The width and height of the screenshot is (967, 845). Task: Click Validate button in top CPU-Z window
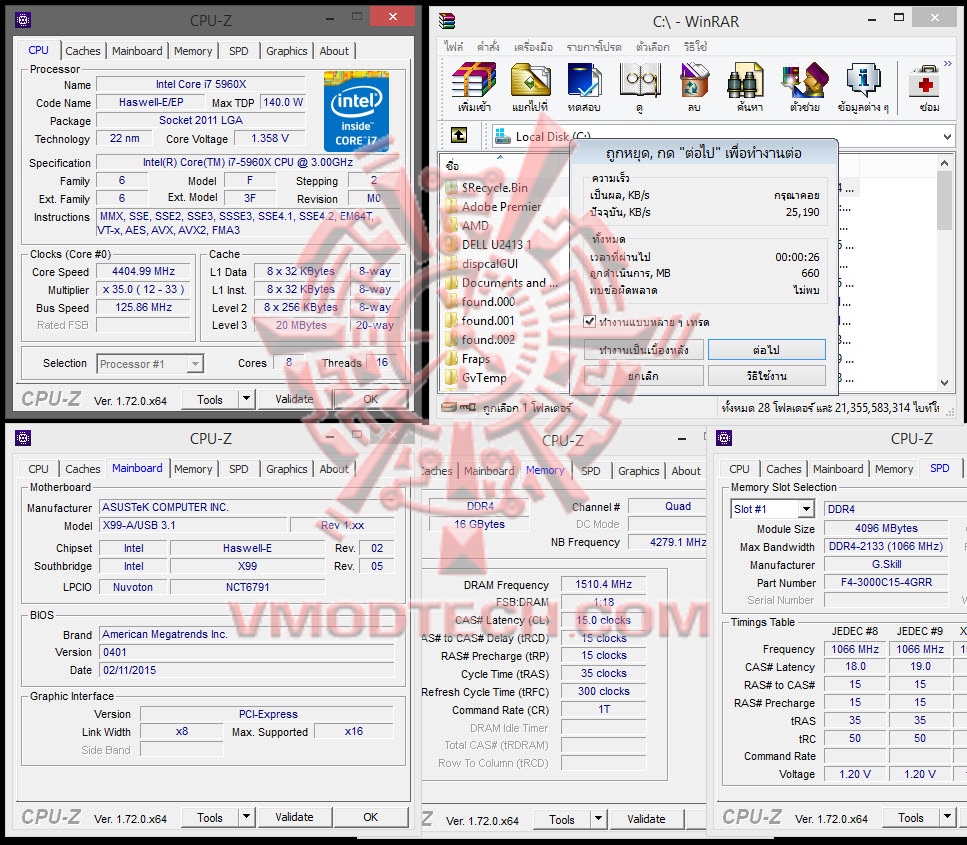click(294, 399)
